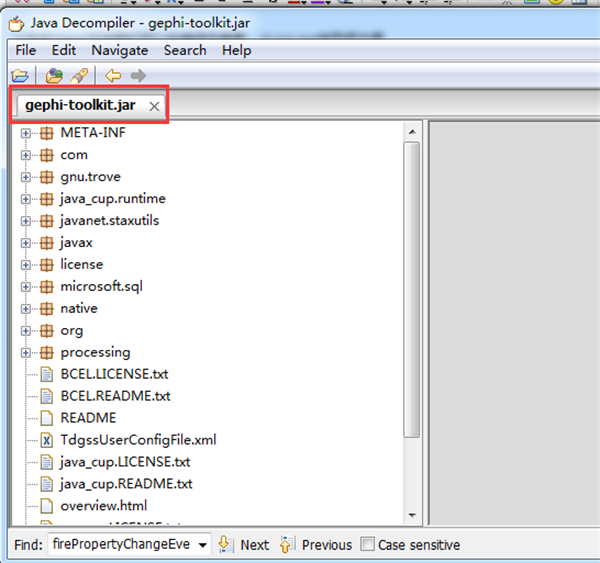The image size is (600, 563).
Task: Click the java_cup.README.txt file icon
Action: point(47,484)
